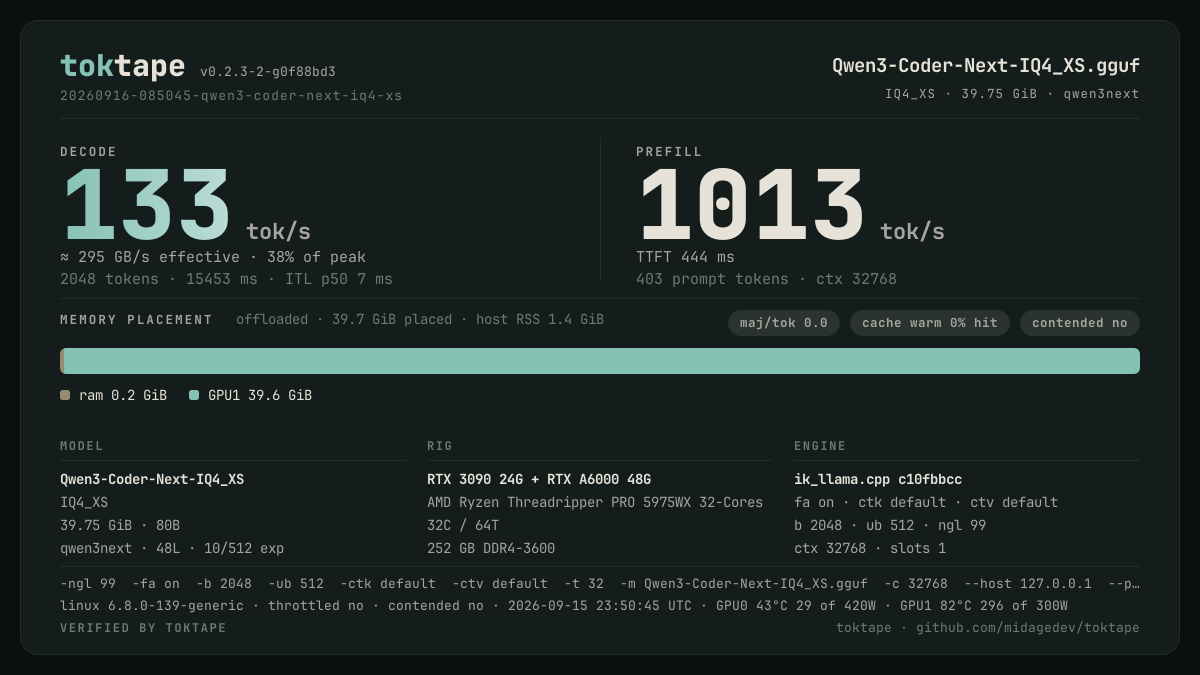The height and width of the screenshot is (675, 1200).
Task: Click the toktape logo title
Action: click(x=122, y=66)
